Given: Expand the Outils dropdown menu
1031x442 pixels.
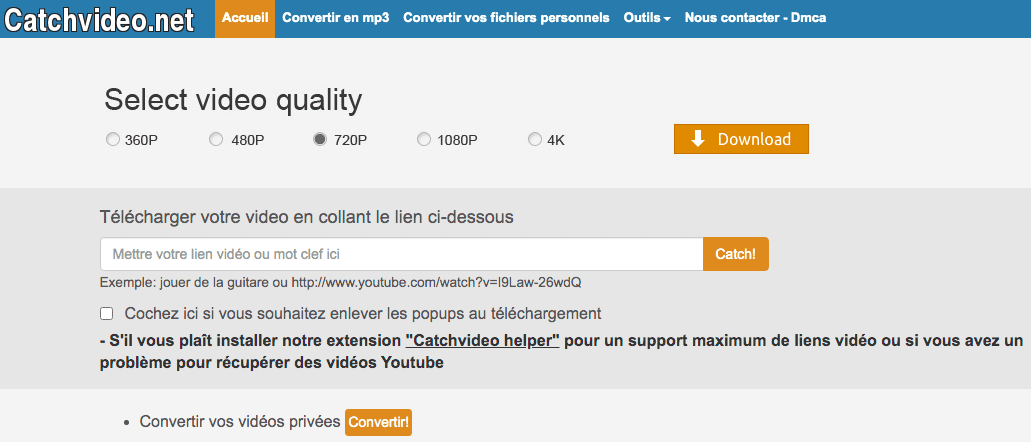Looking at the screenshot, I should [647, 18].
